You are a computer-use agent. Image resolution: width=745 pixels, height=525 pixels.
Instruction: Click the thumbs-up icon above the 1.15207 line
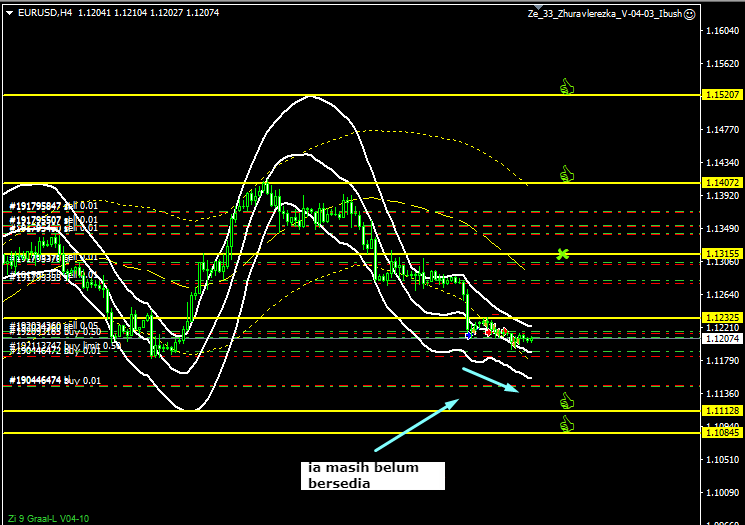tap(566, 86)
